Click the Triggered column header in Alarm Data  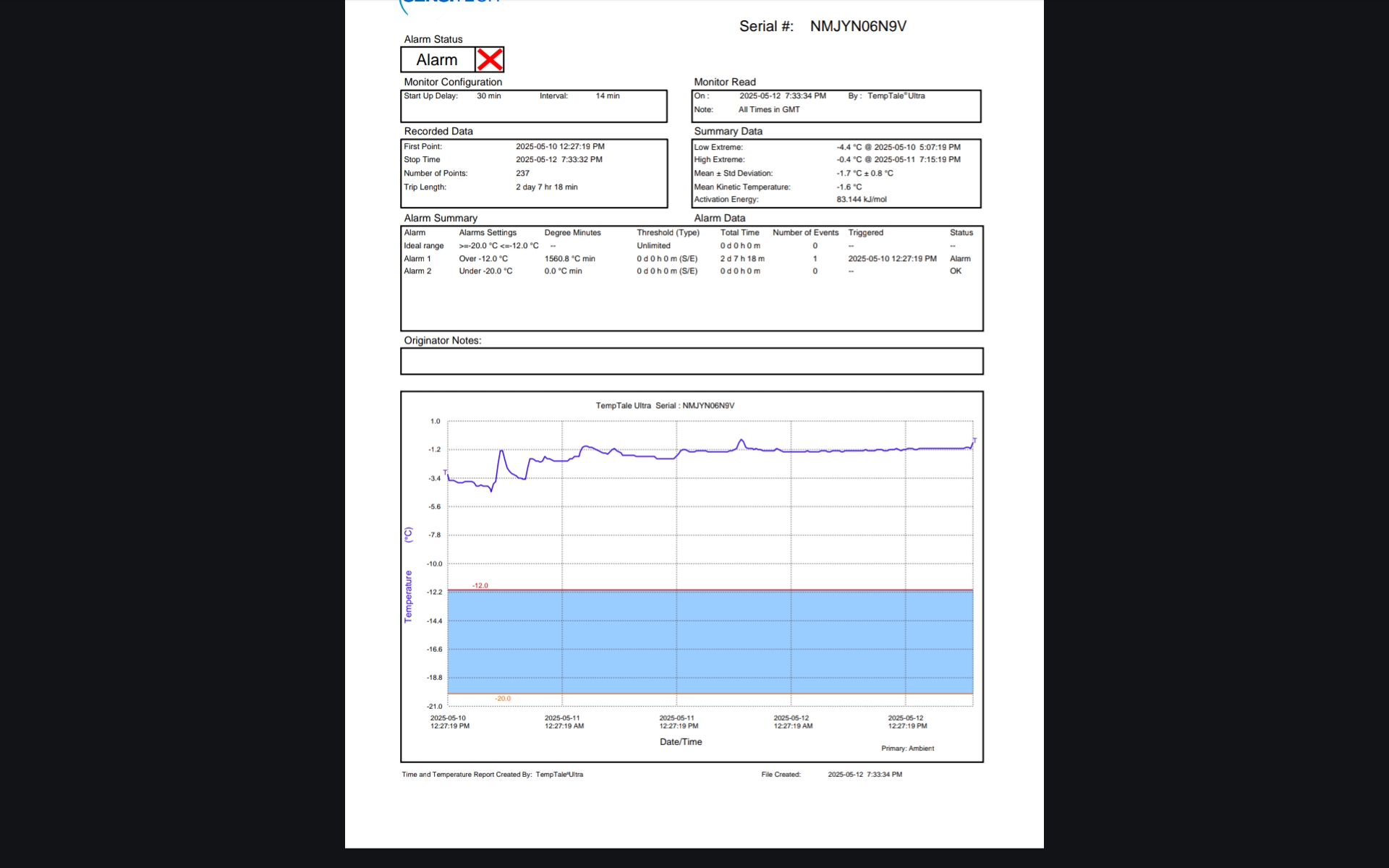point(865,233)
